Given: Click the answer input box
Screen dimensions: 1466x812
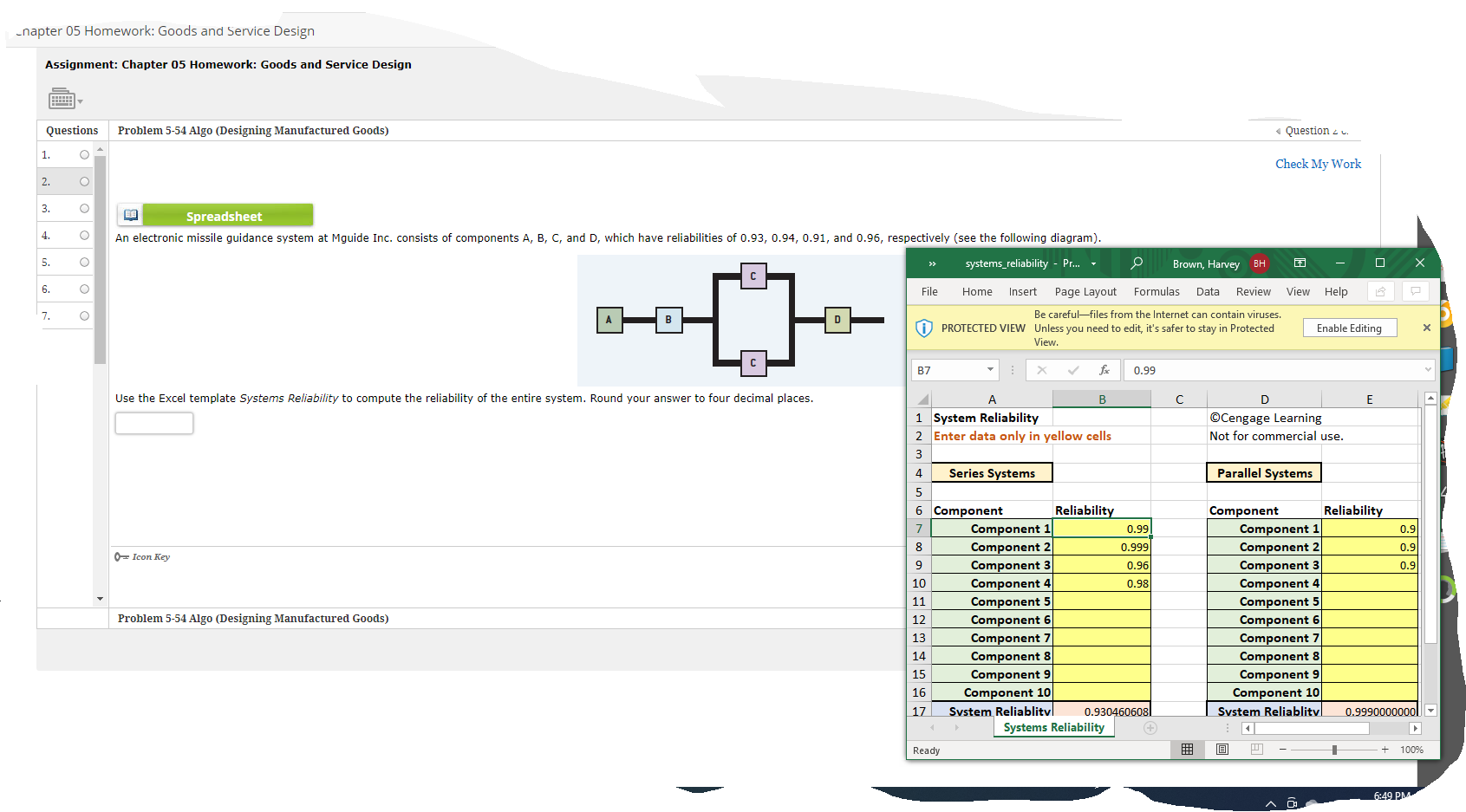Looking at the screenshot, I should (154, 424).
